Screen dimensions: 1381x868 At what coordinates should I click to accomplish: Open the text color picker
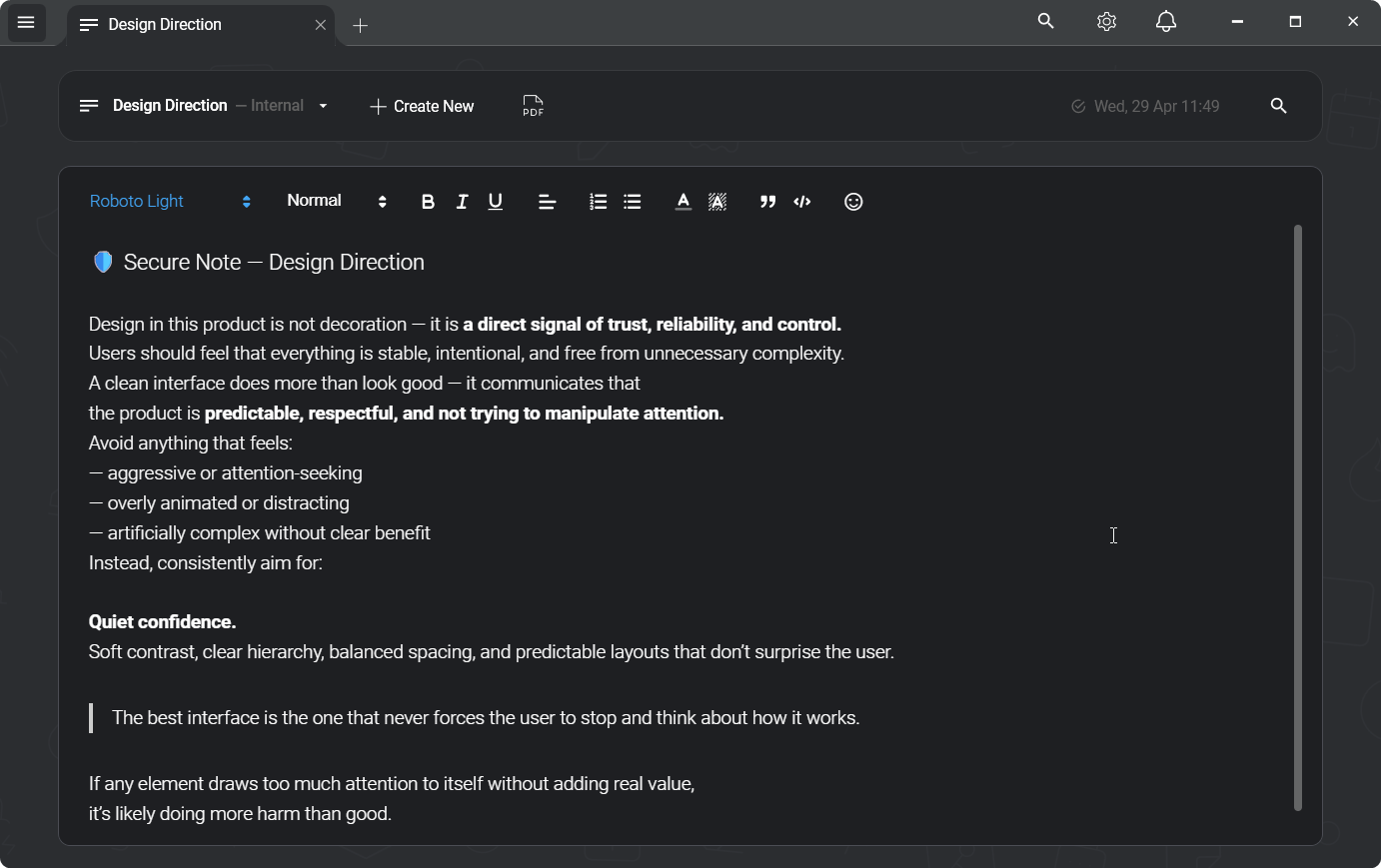[683, 202]
